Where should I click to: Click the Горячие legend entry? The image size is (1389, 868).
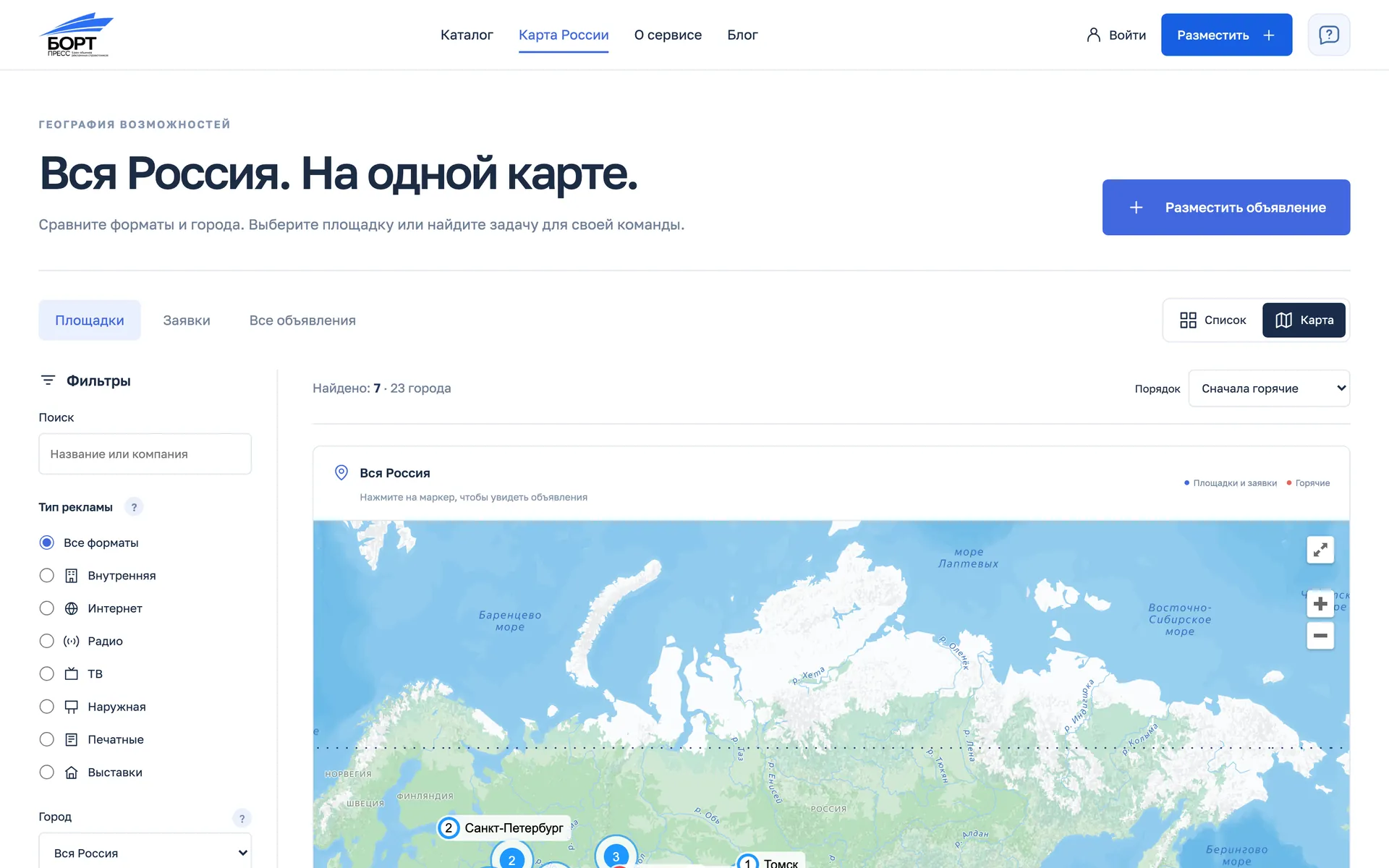tap(1308, 483)
